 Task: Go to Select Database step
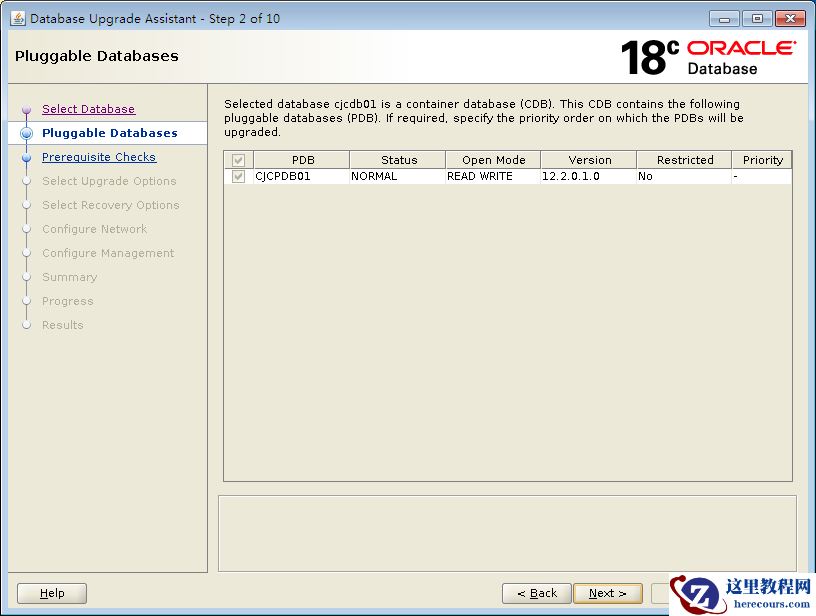point(88,109)
